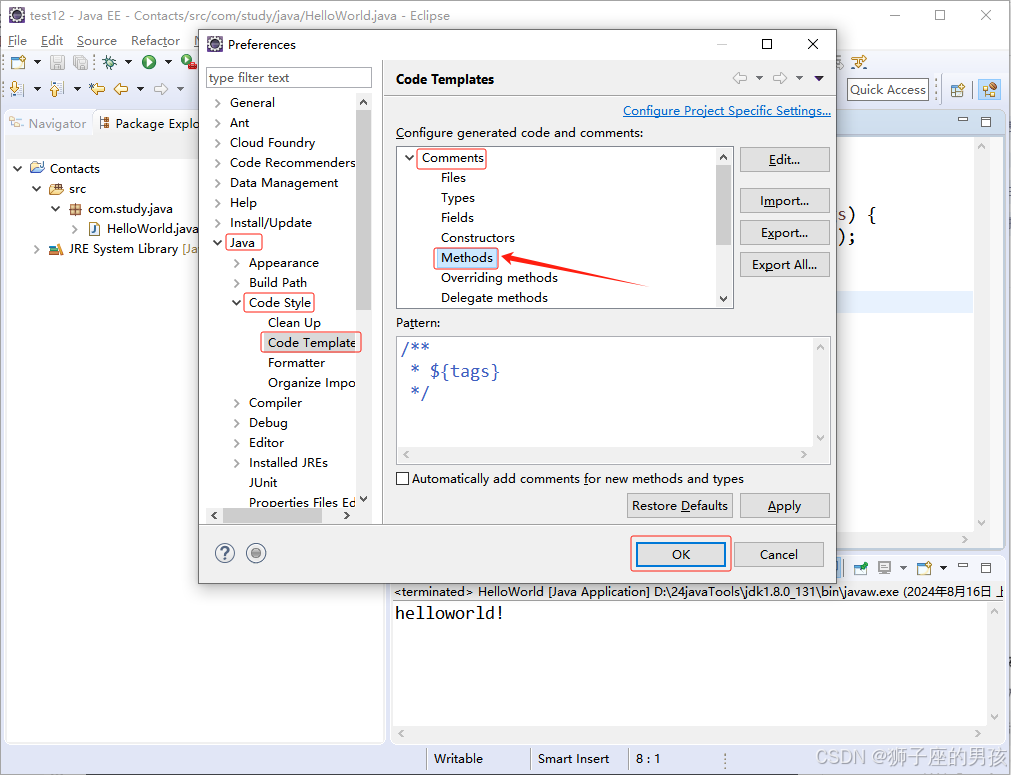Click the Export All... button
Image resolution: width=1011 pixels, height=775 pixels.
click(785, 265)
